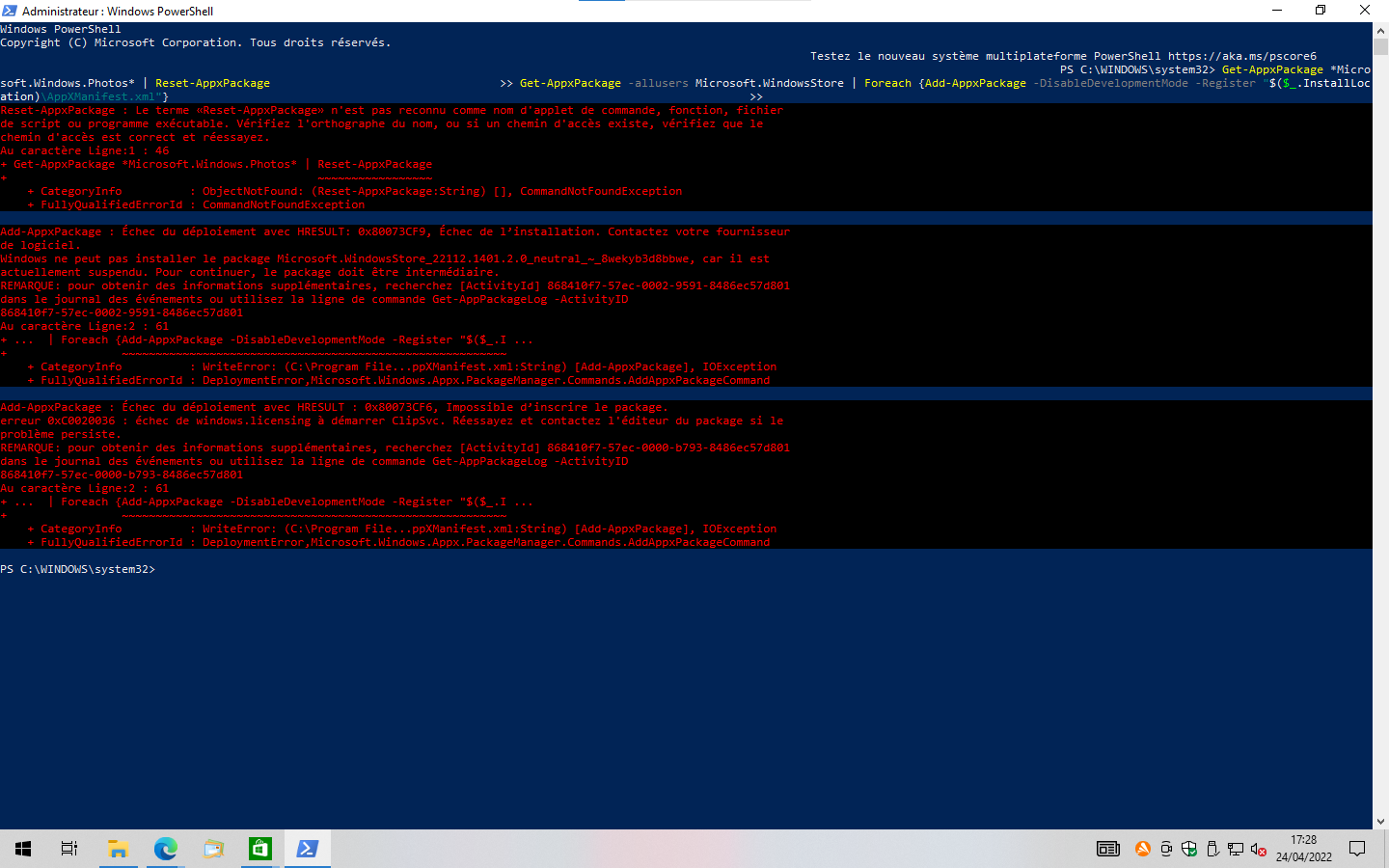Click the '-allusers' parameter in the command
Image resolution: width=1389 pixels, height=868 pixels.
click(658, 83)
